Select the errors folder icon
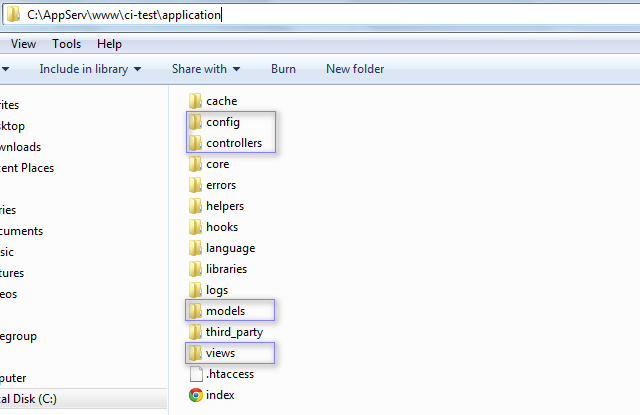Viewport: 640px width, 415px height. [195, 185]
